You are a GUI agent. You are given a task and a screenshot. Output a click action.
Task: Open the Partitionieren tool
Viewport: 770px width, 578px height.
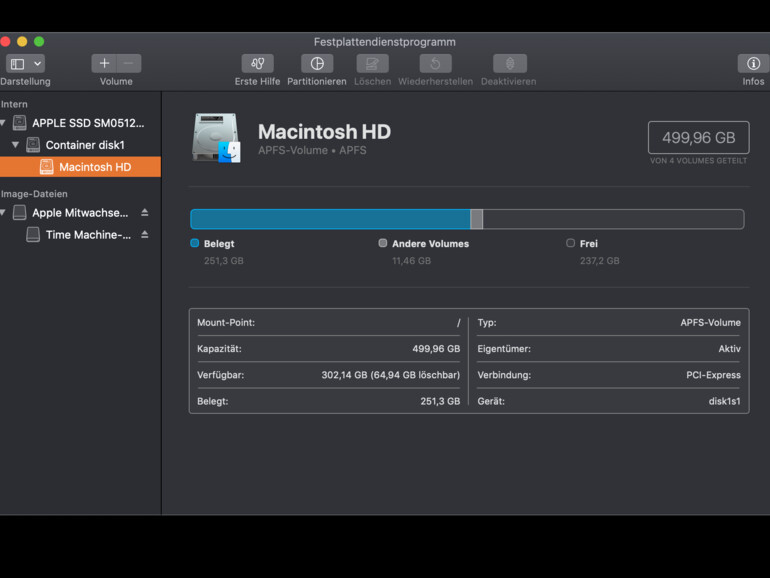tap(317, 64)
